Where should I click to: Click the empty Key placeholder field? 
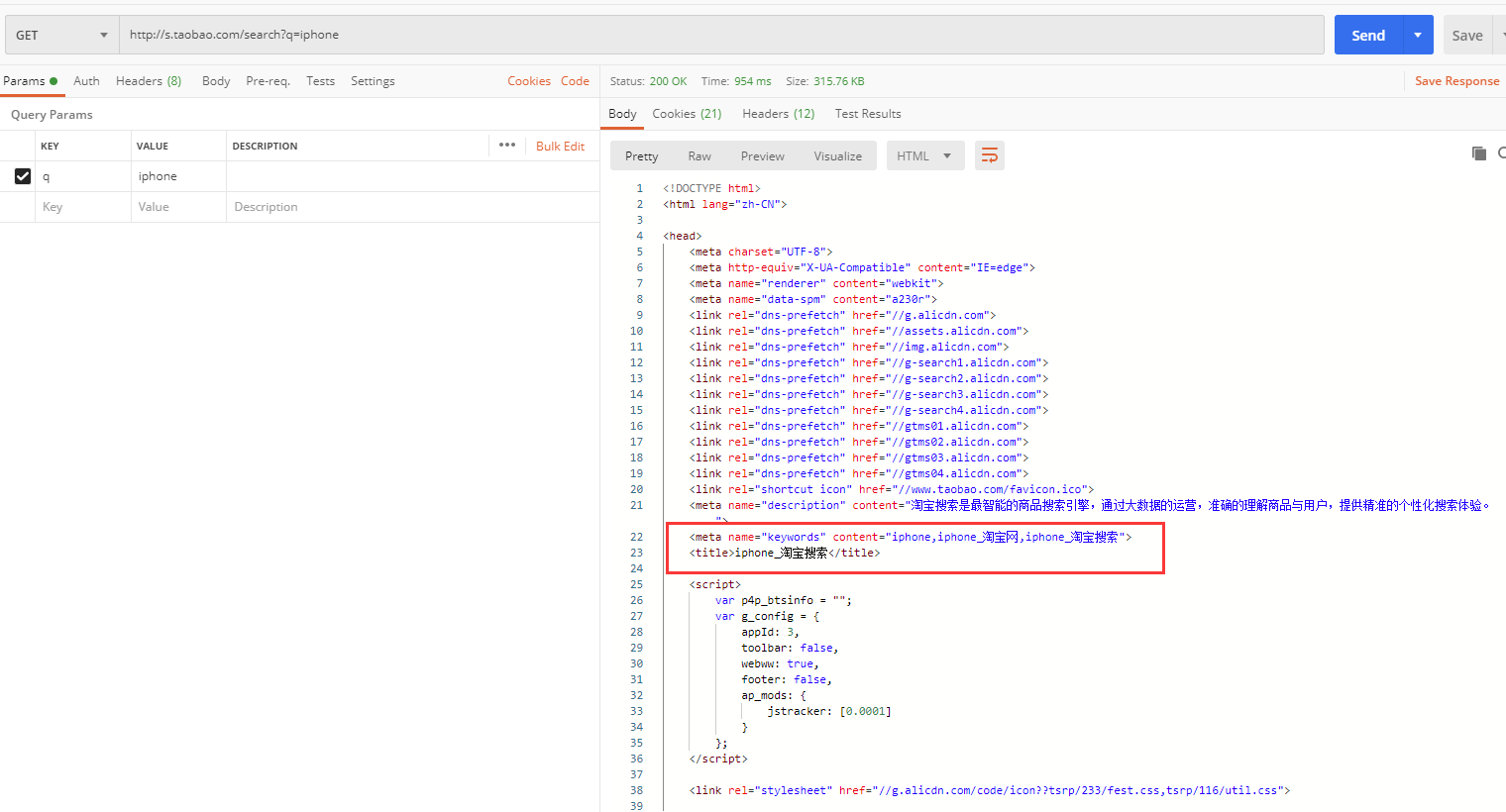83,207
